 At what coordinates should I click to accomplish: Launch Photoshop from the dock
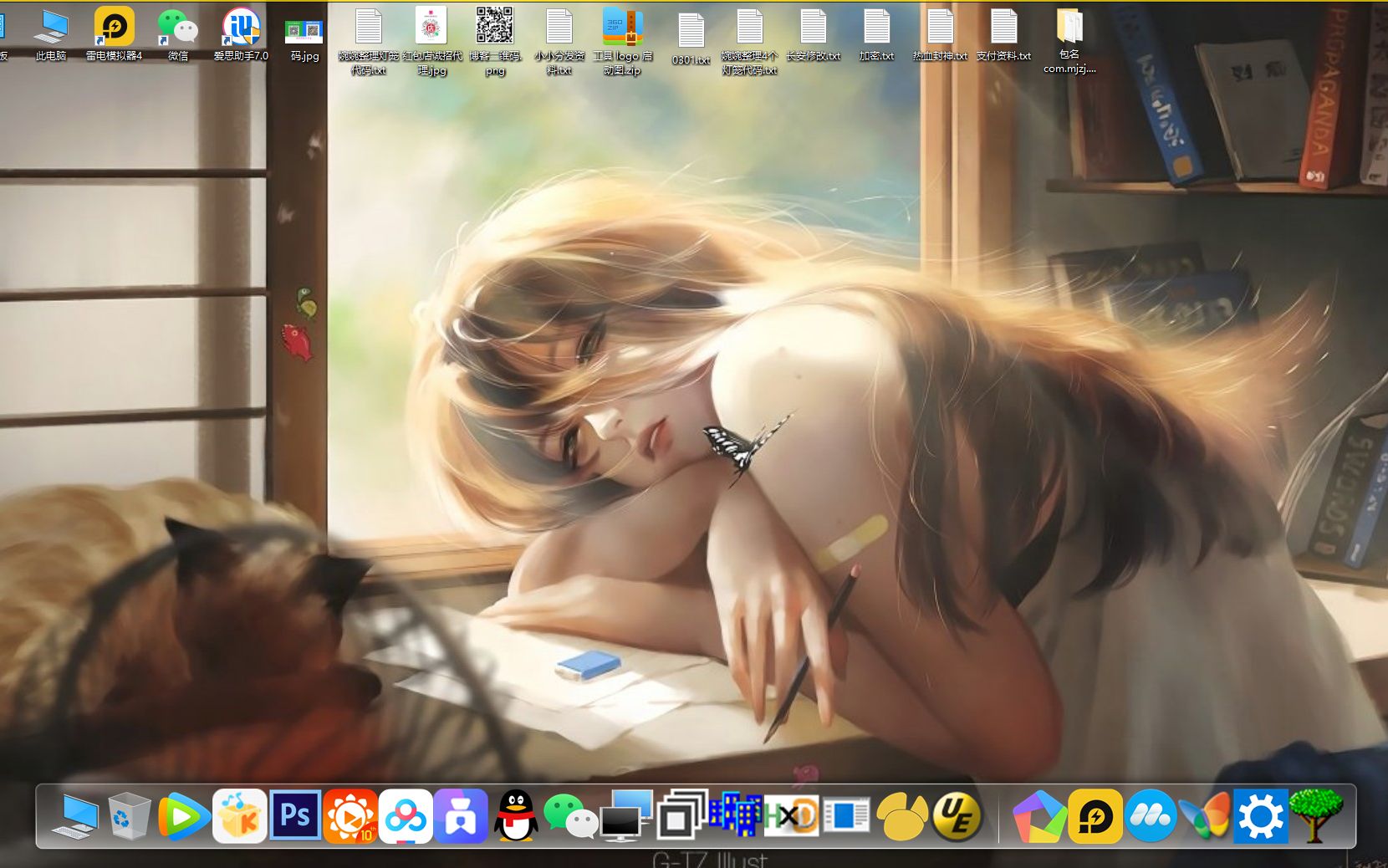pyautogui.click(x=295, y=815)
